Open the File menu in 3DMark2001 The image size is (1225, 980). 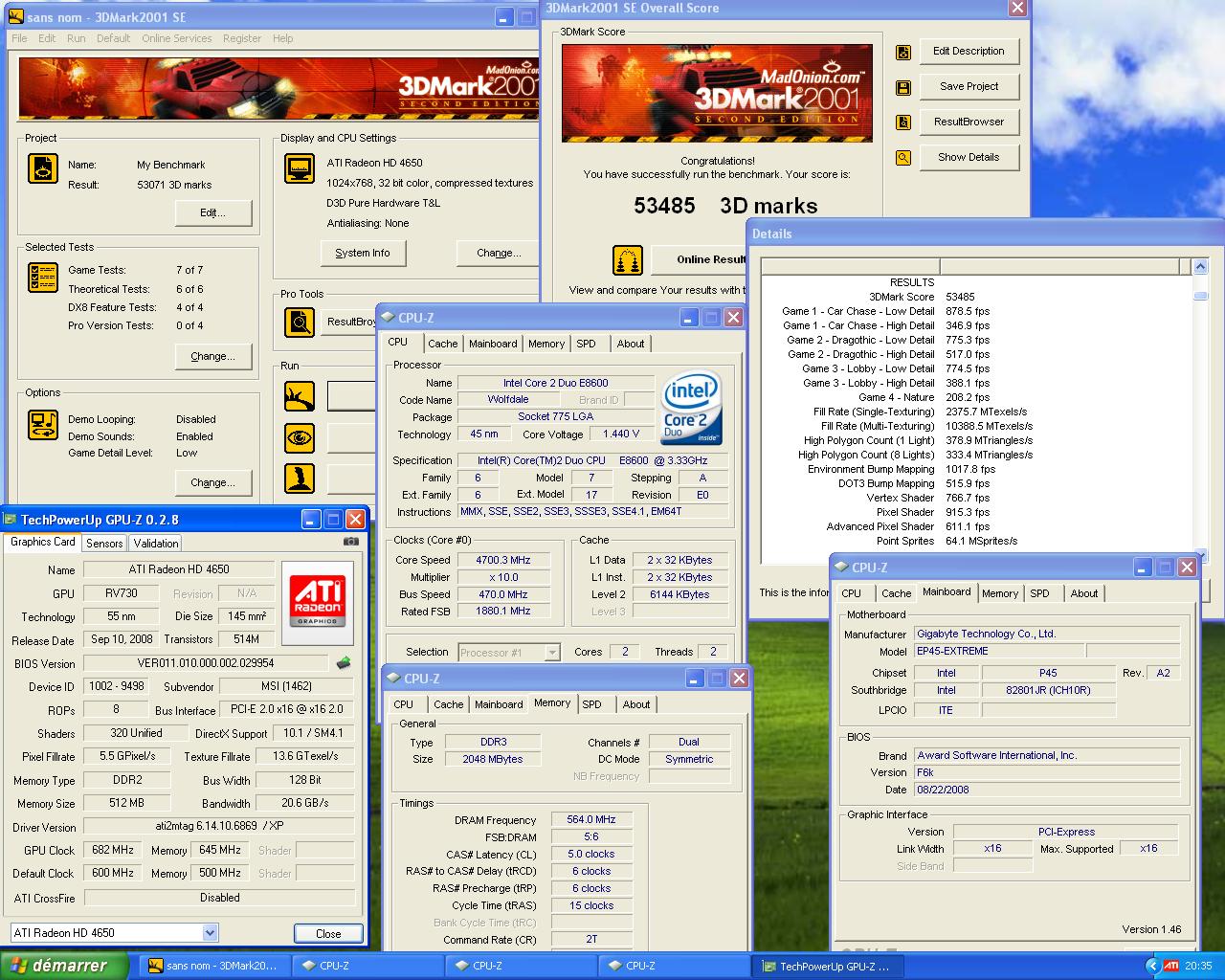point(19,38)
